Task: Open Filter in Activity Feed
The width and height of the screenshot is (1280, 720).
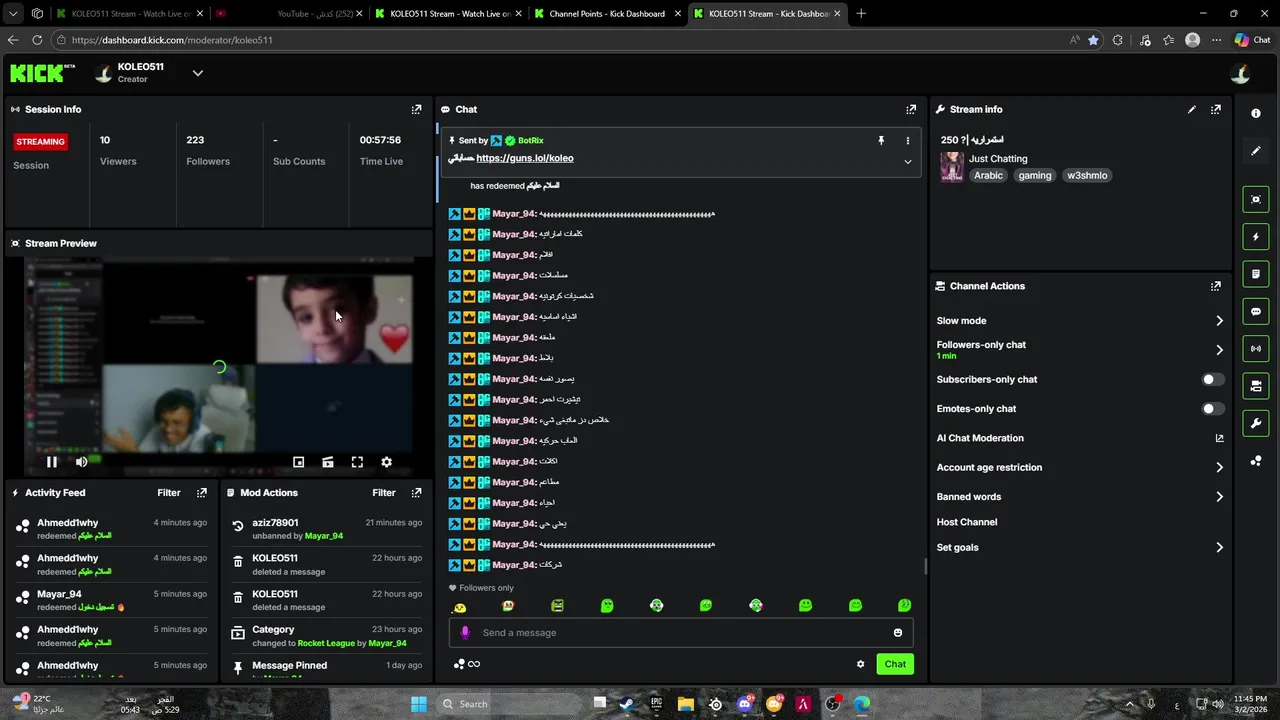Action: coord(169,492)
